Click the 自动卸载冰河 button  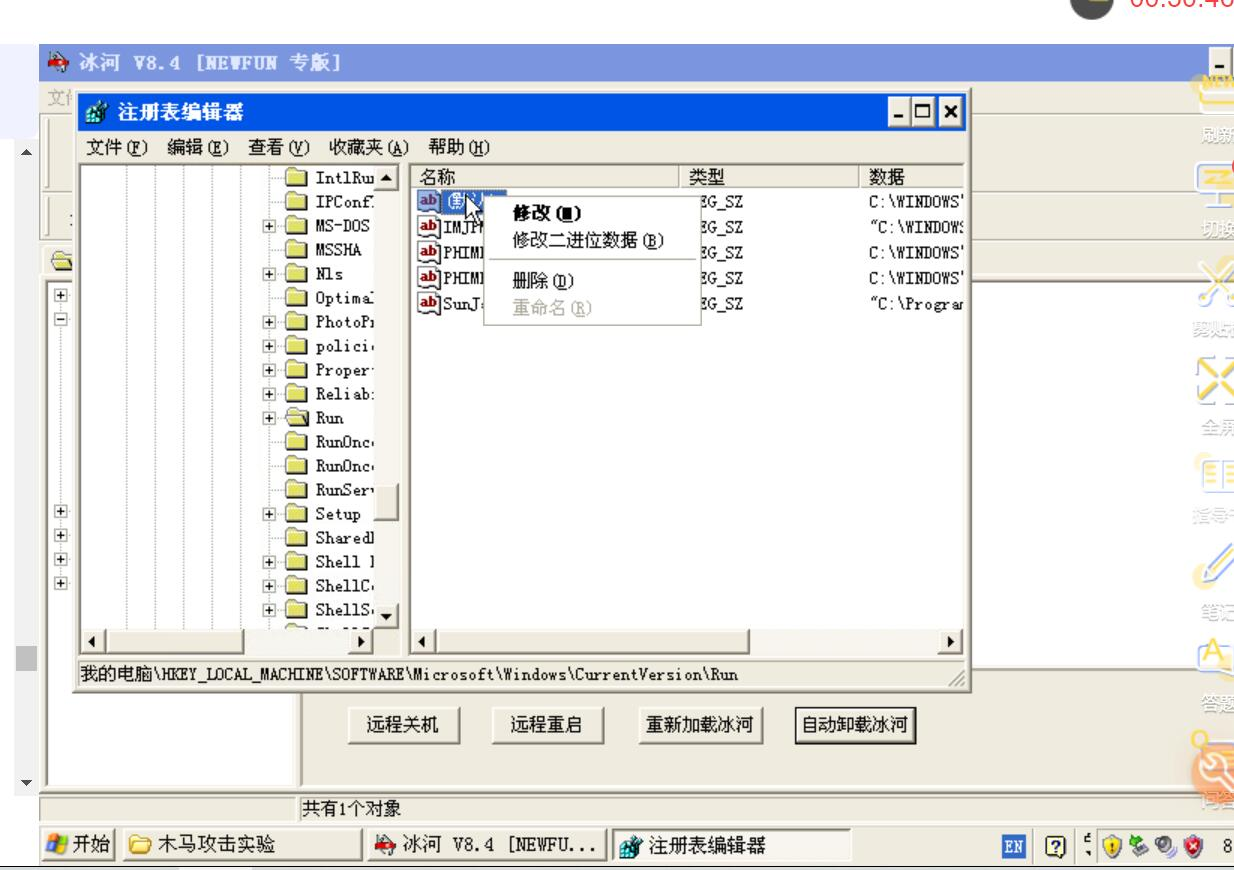[856, 724]
